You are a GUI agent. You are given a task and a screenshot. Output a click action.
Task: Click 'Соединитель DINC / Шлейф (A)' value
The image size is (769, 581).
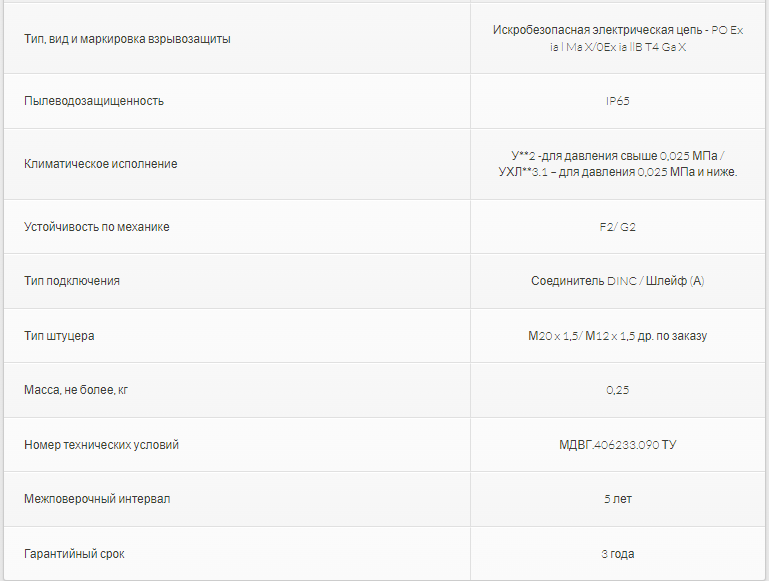pyautogui.click(x=617, y=281)
